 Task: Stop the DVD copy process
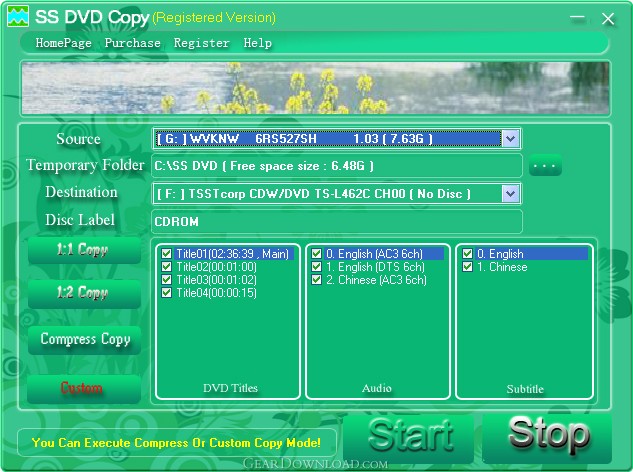[547, 438]
